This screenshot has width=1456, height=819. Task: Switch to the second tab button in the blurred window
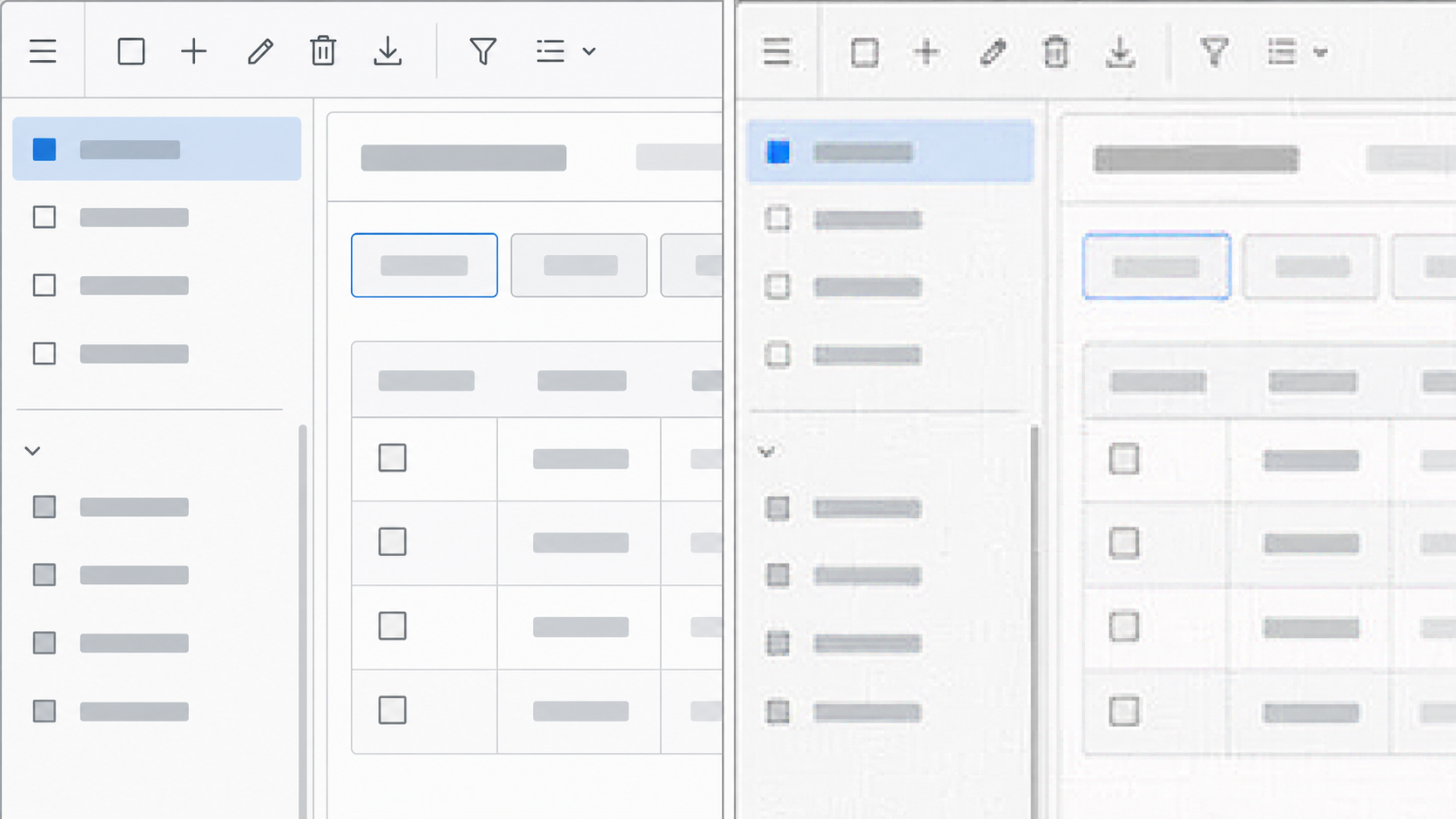click(x=1311, y=267)
